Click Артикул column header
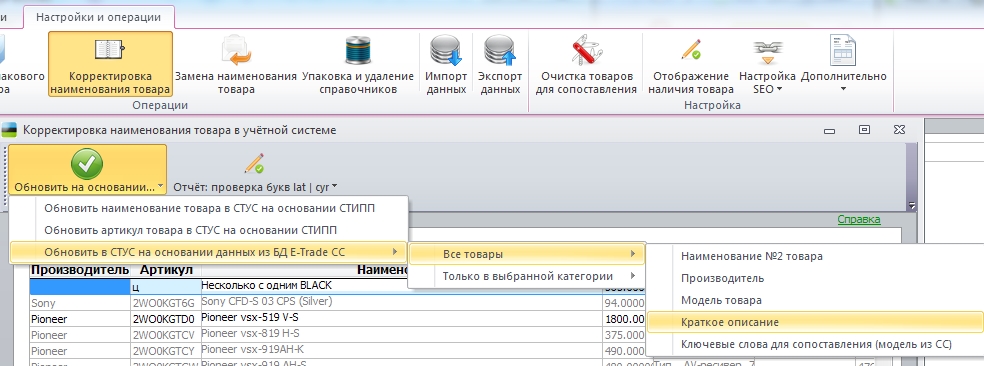 [x=166, y=270]
